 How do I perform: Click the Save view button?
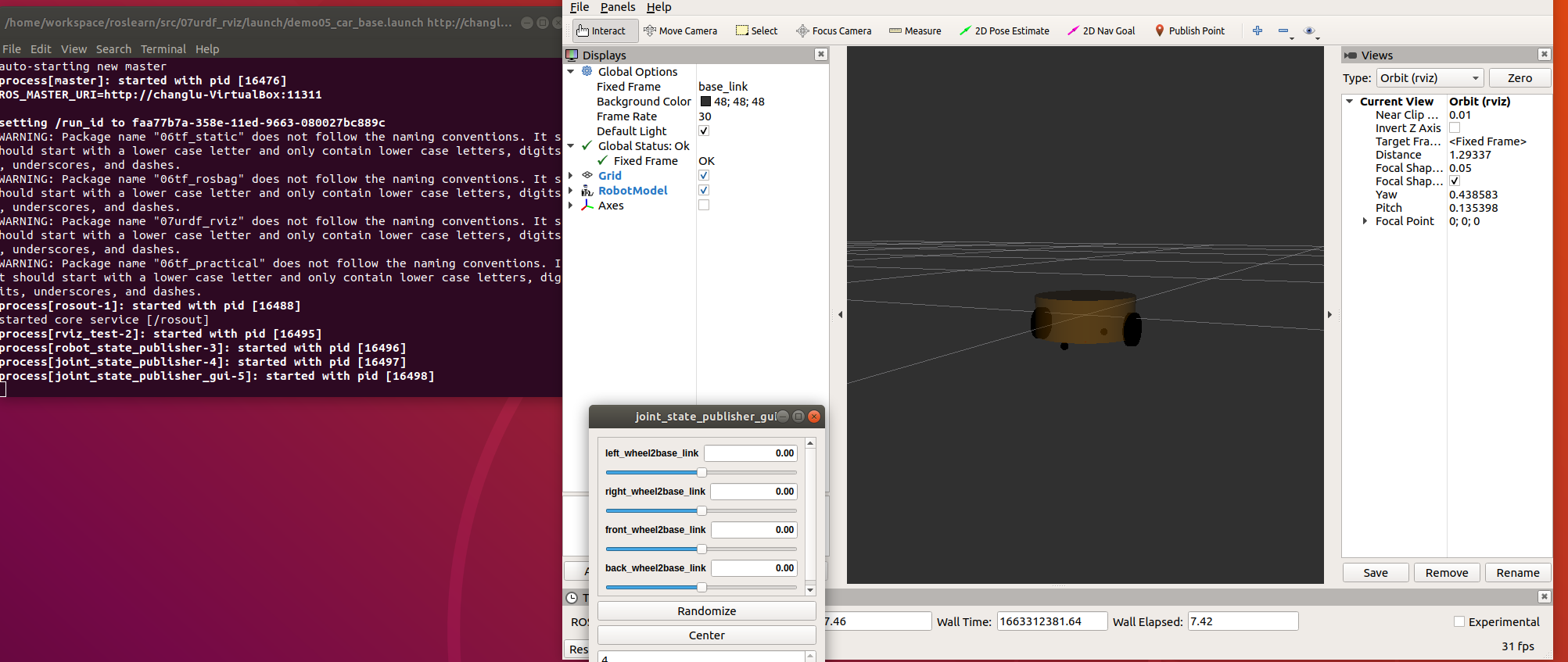(1376, 573)
